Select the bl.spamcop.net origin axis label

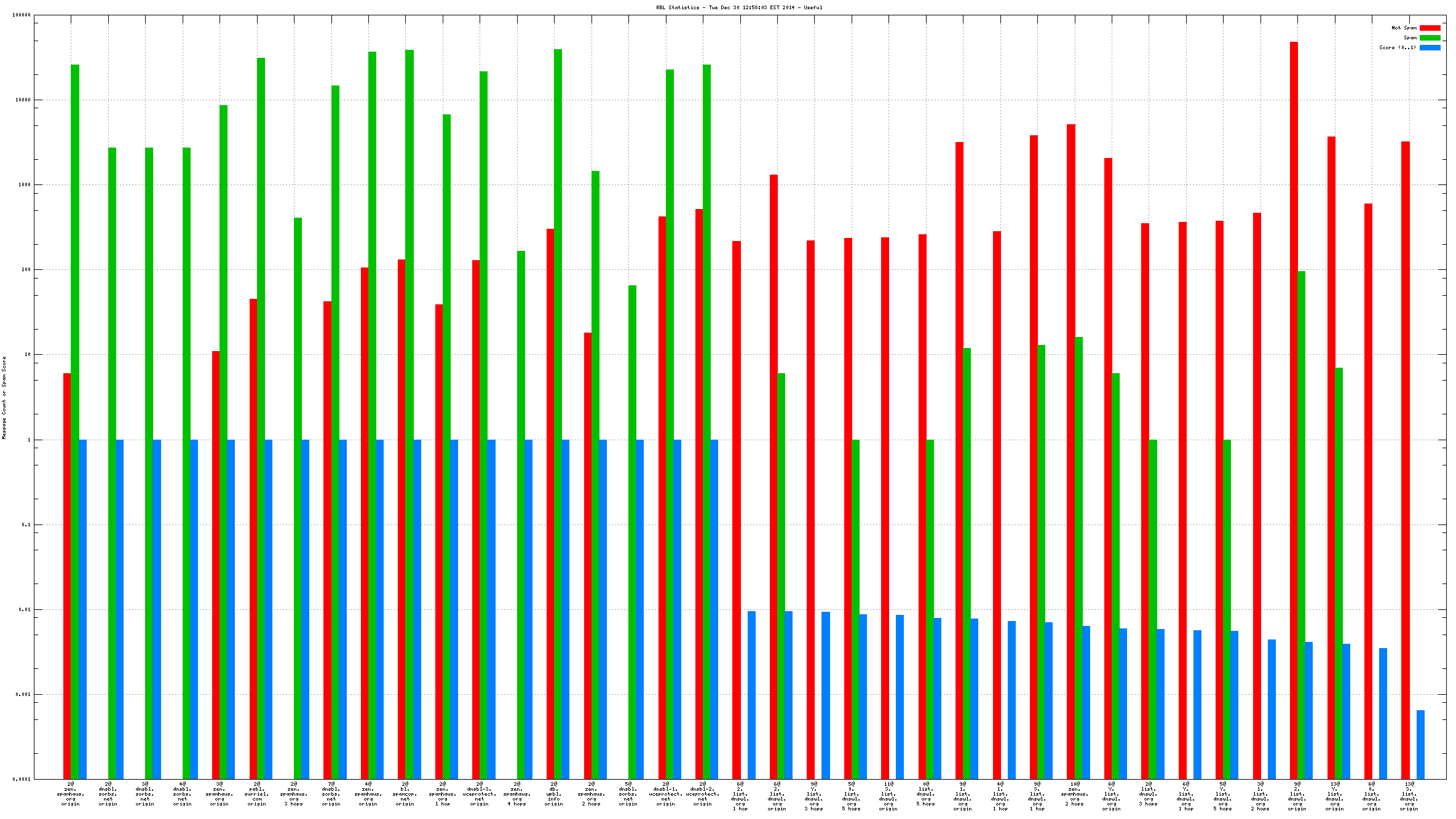coord(405,794)
